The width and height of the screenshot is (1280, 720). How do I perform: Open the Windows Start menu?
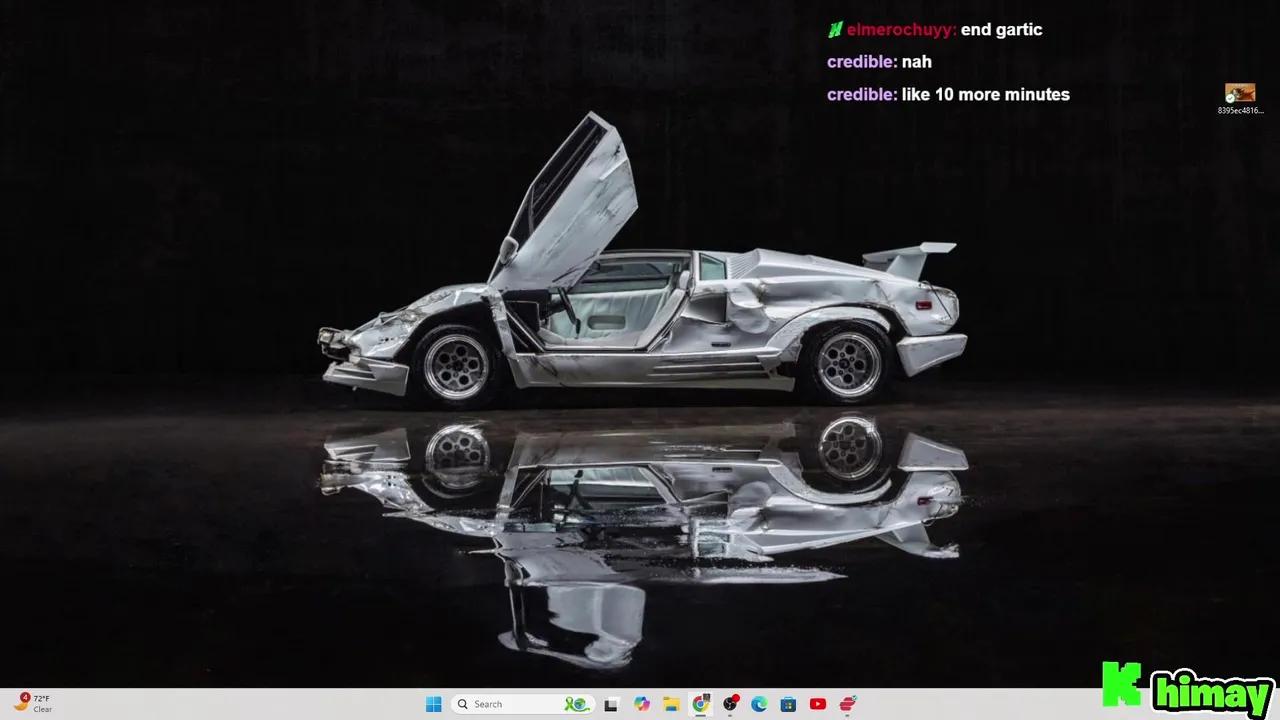coord(433,704)
